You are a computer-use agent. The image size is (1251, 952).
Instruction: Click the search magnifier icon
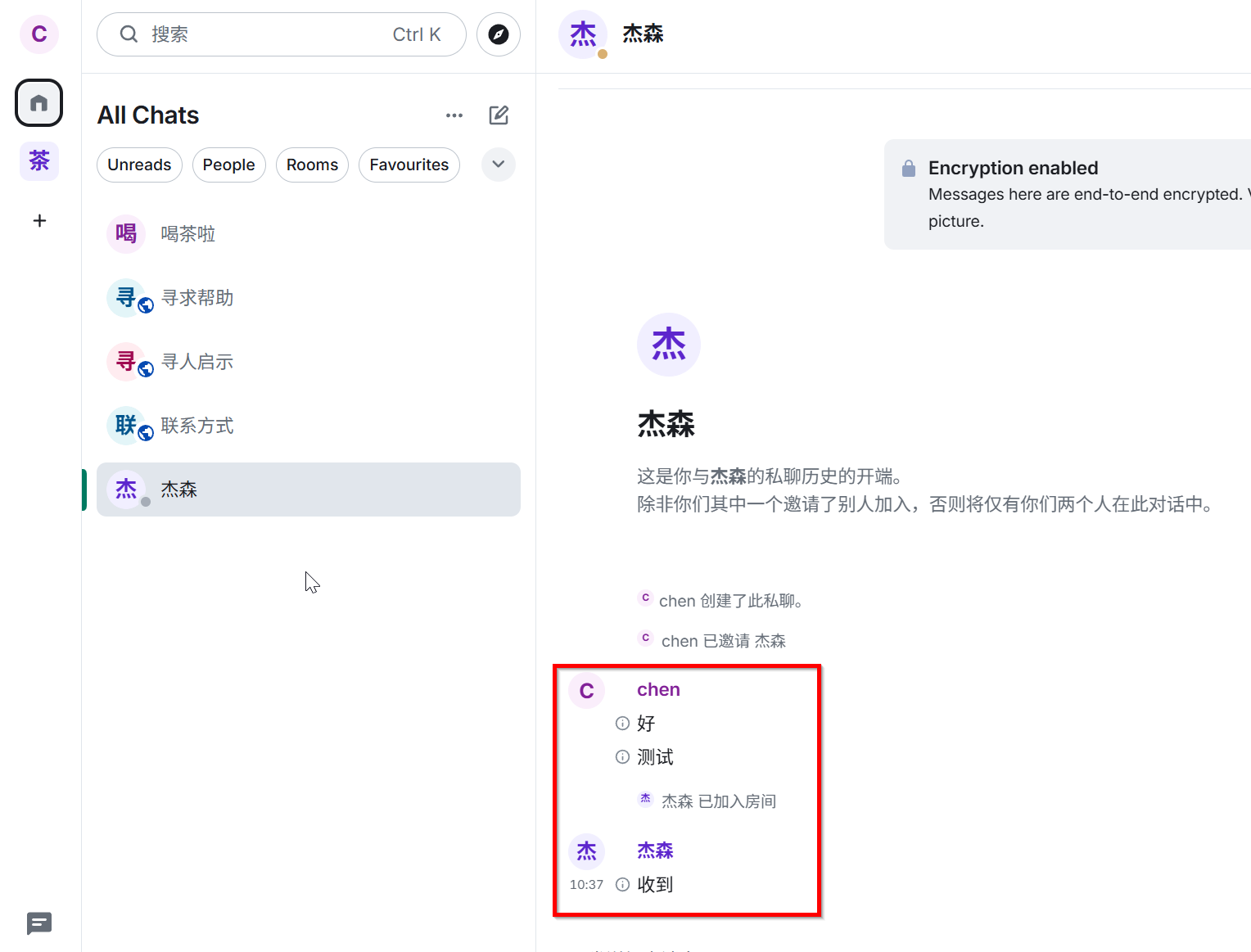click(129, 34)
